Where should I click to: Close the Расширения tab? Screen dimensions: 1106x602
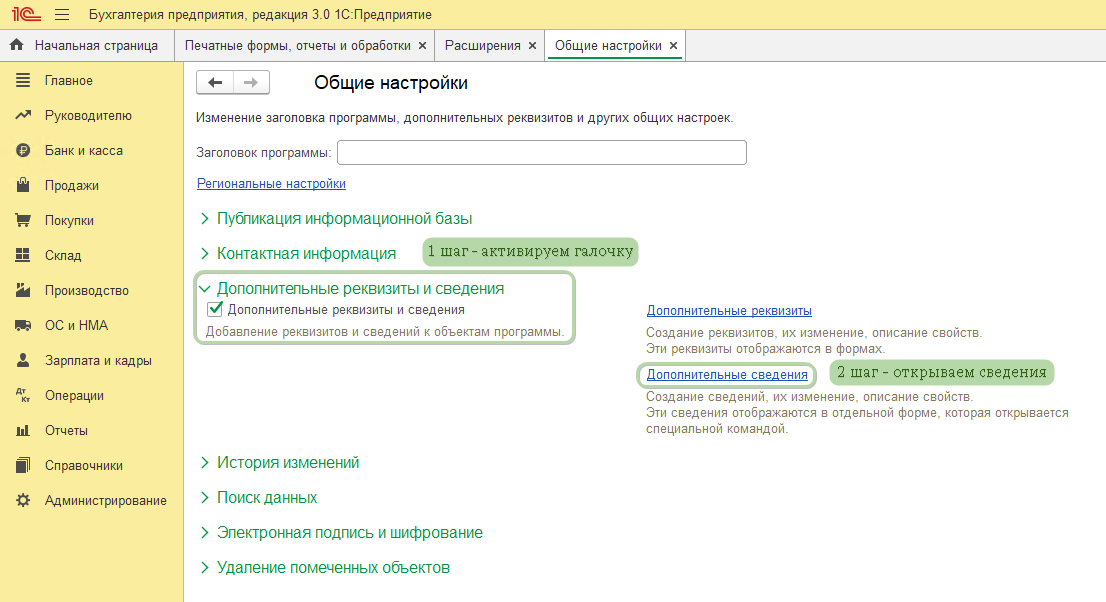[533, 45]
